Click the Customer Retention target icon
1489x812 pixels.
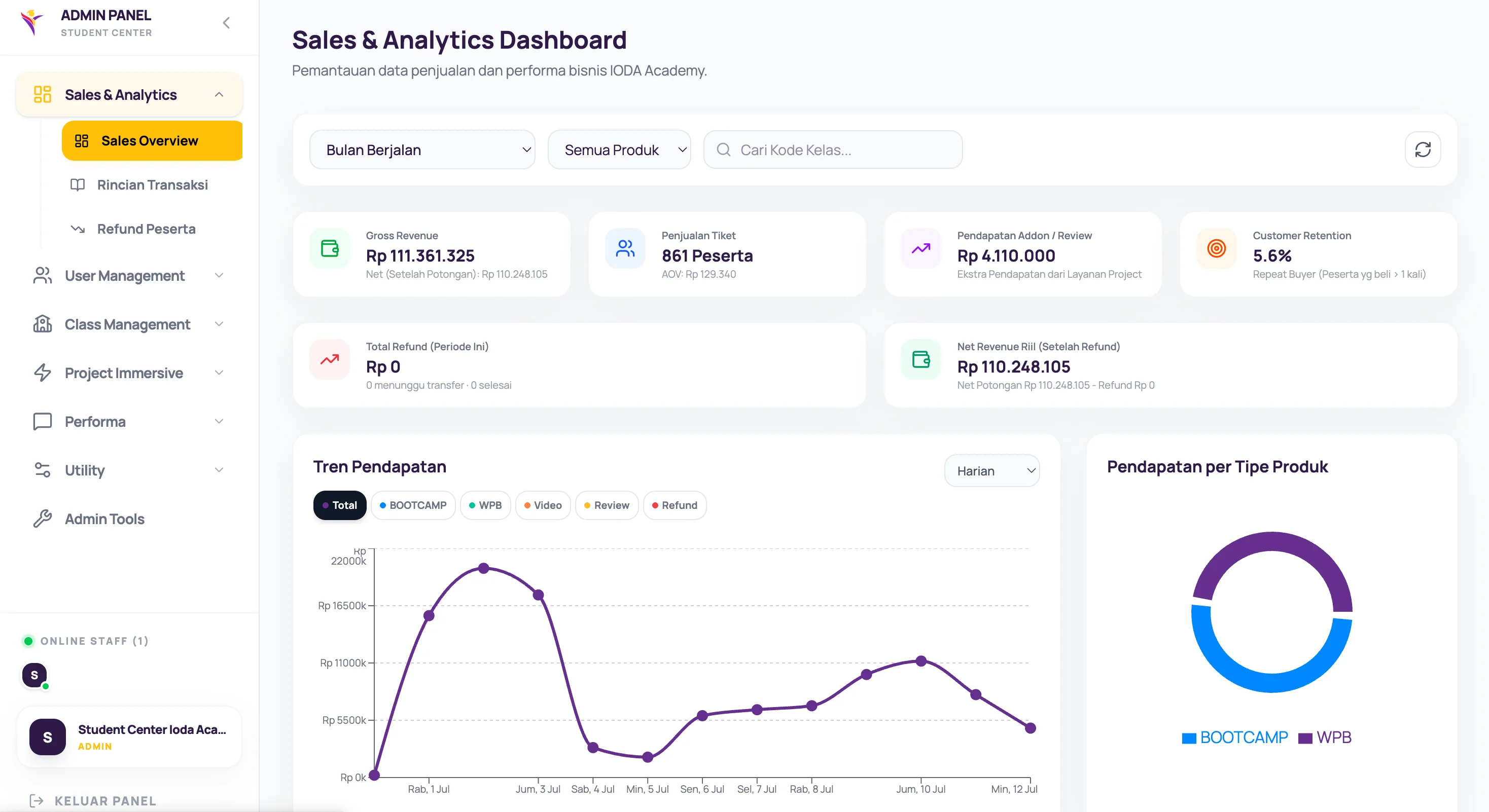pos(1216,249)
